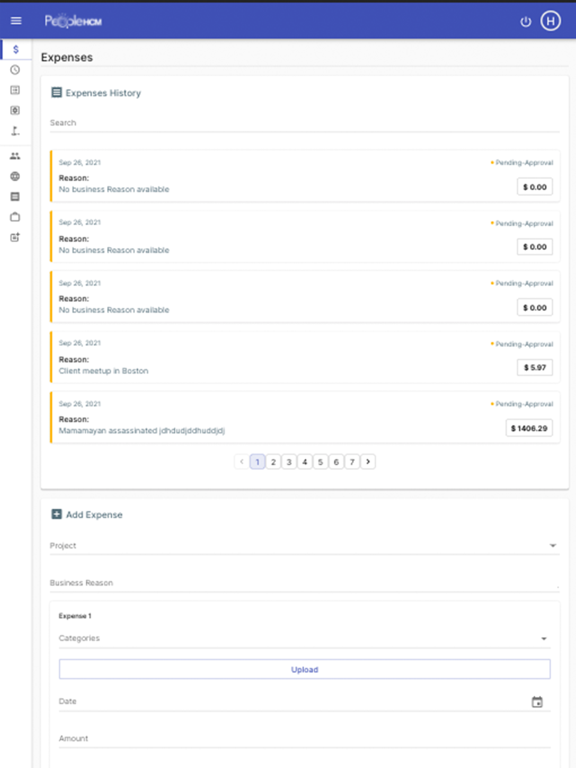The height and width of the screenshot is (768, 576).
Task: Open the Date calendar picker icon
Action: [x=537, y=702]
